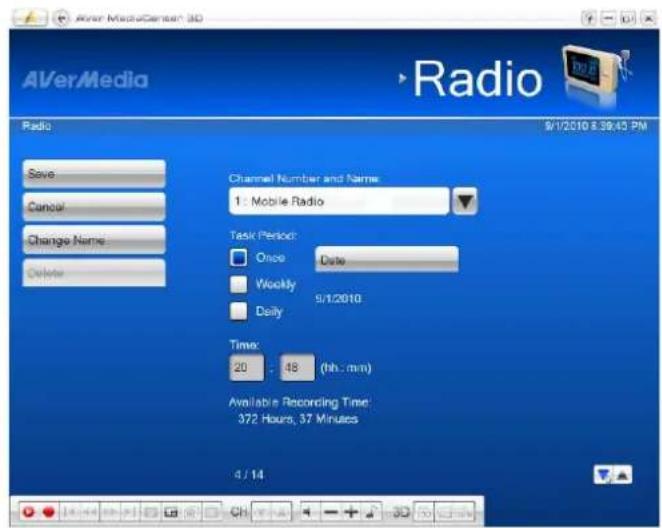The height and width of the screenshot is (528, 662).
Task: Click the hours field showing 20
Action: coord(247,368)
